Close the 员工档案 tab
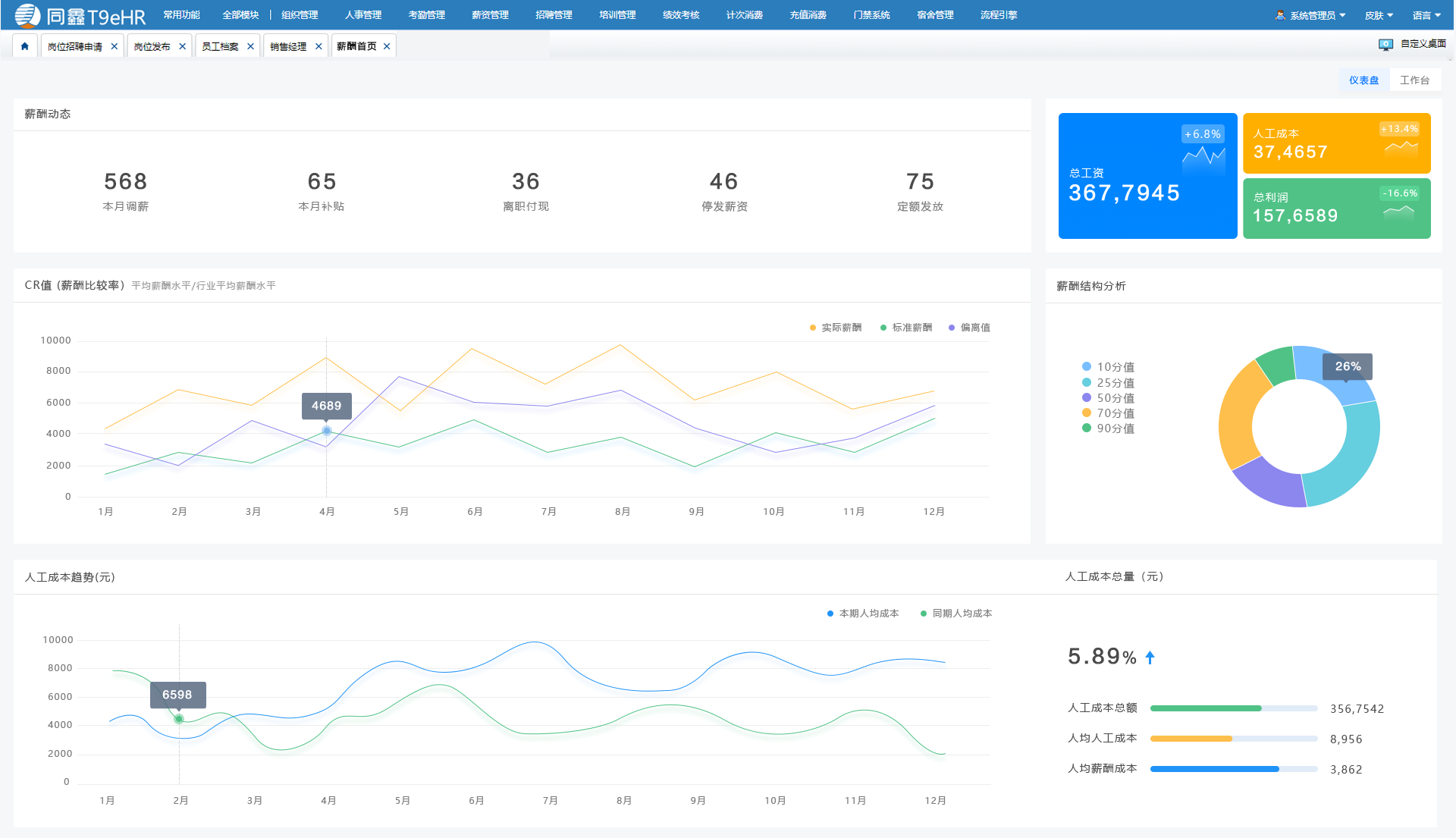Screen dimensions: 1456x838 pyautogui.click(x=251, y=46)
